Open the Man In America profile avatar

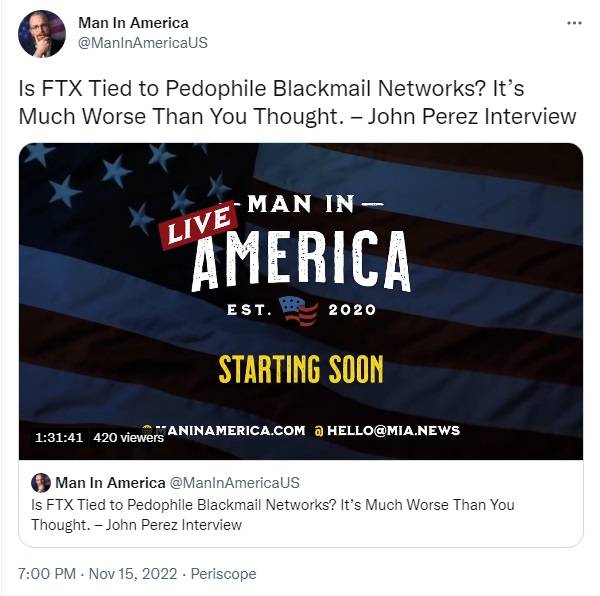point(42,34)
